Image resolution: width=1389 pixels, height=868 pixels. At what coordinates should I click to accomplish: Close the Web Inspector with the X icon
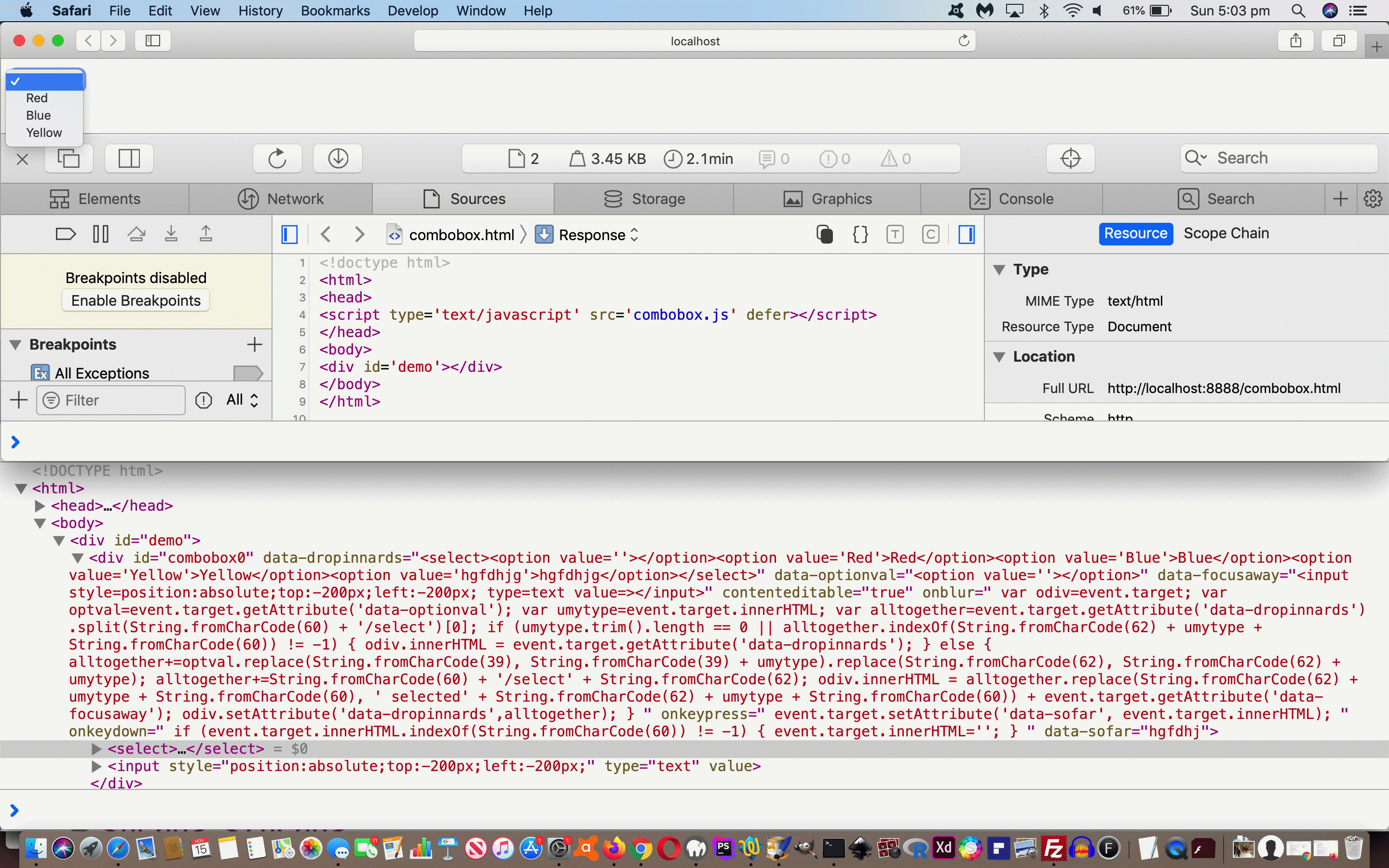pyautogui.click(x=22, y=159)
